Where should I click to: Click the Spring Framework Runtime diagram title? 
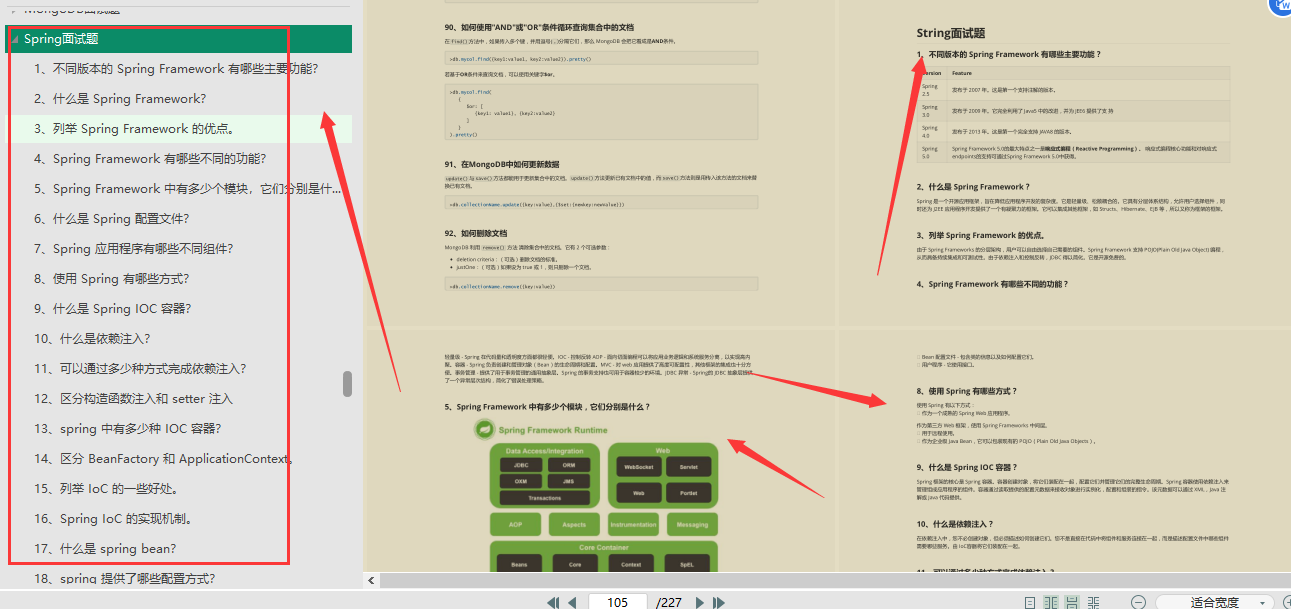click(553, 430)
